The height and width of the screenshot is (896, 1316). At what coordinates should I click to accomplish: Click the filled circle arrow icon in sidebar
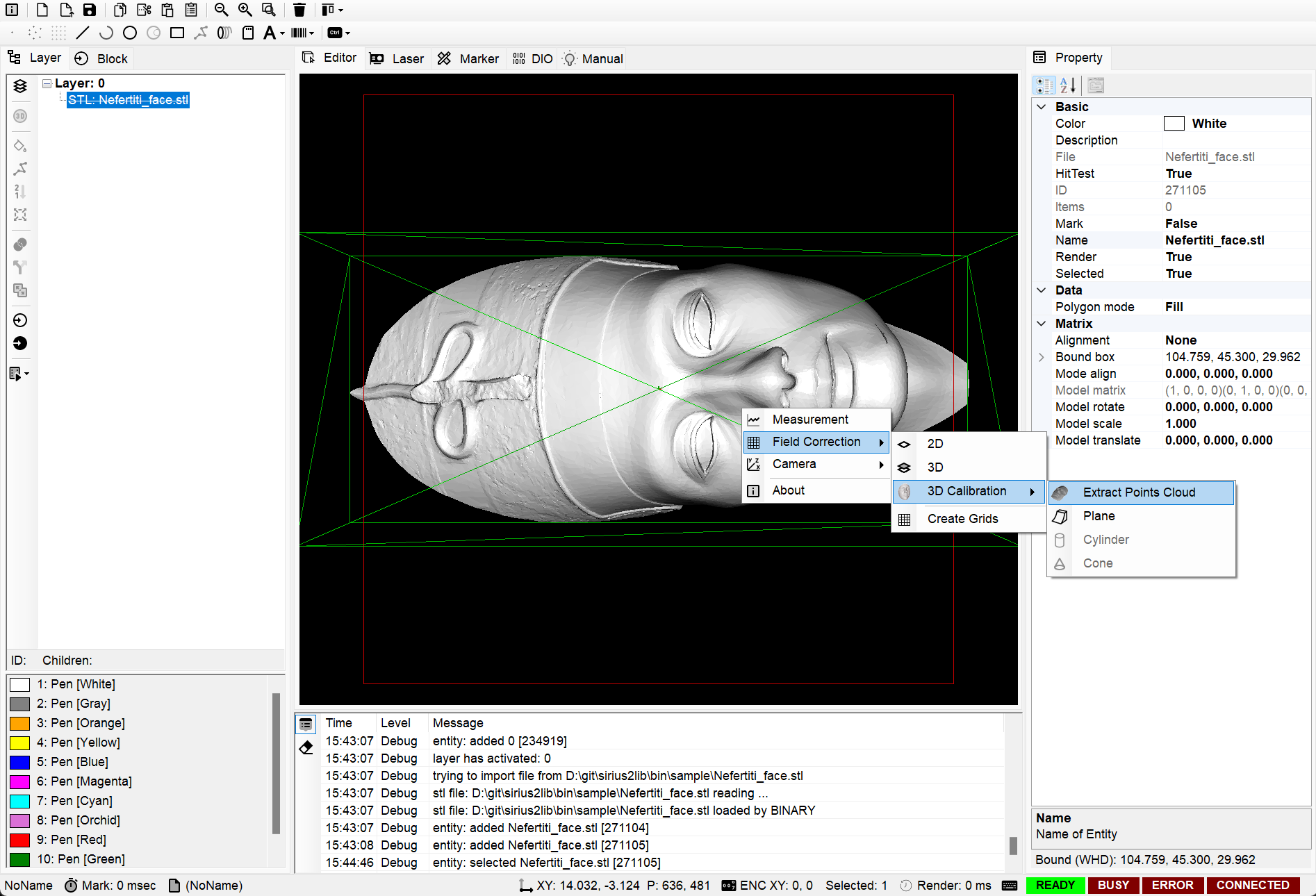[x=20, y=343]
